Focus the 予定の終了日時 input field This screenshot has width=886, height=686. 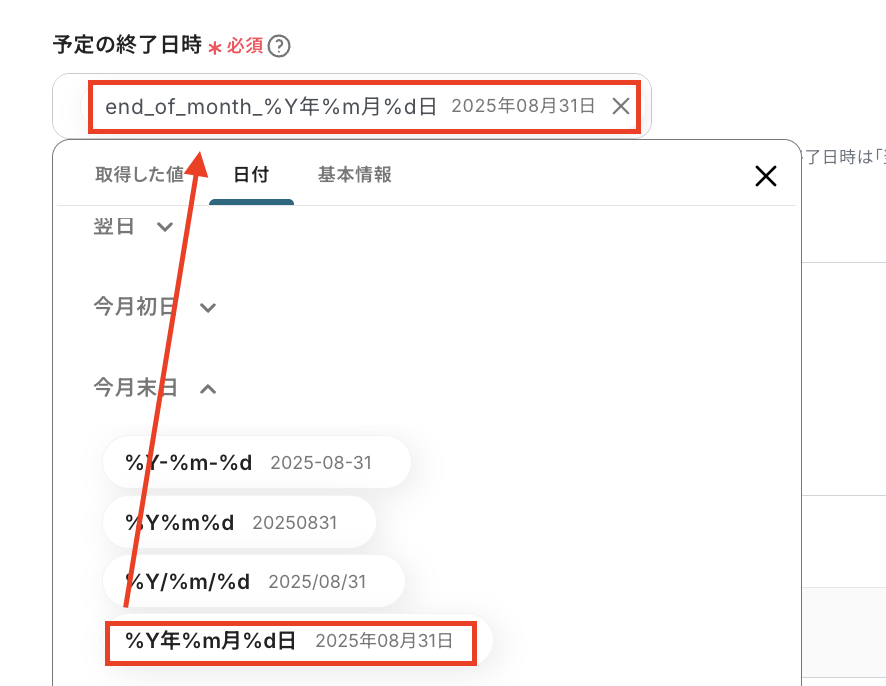tap(351, 106)
